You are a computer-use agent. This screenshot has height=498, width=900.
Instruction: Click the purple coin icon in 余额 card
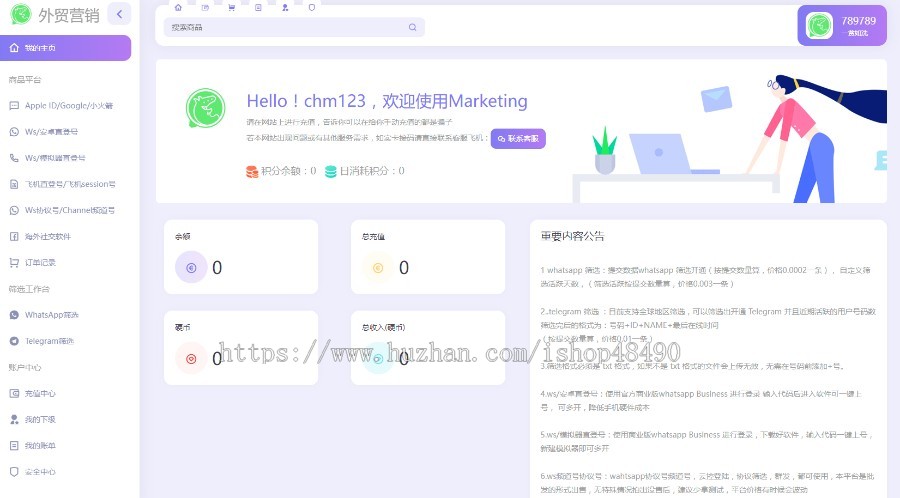click(191, 267)
